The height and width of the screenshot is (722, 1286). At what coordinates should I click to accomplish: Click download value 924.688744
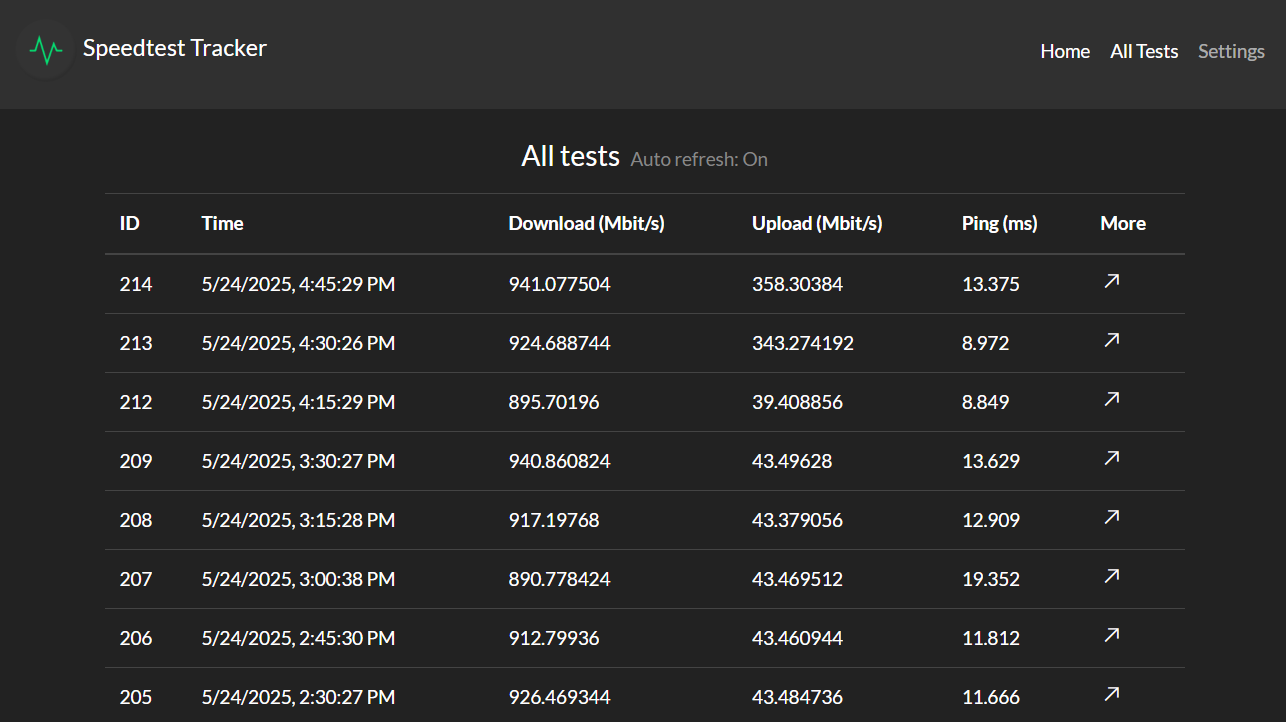[x=559, y=343]
